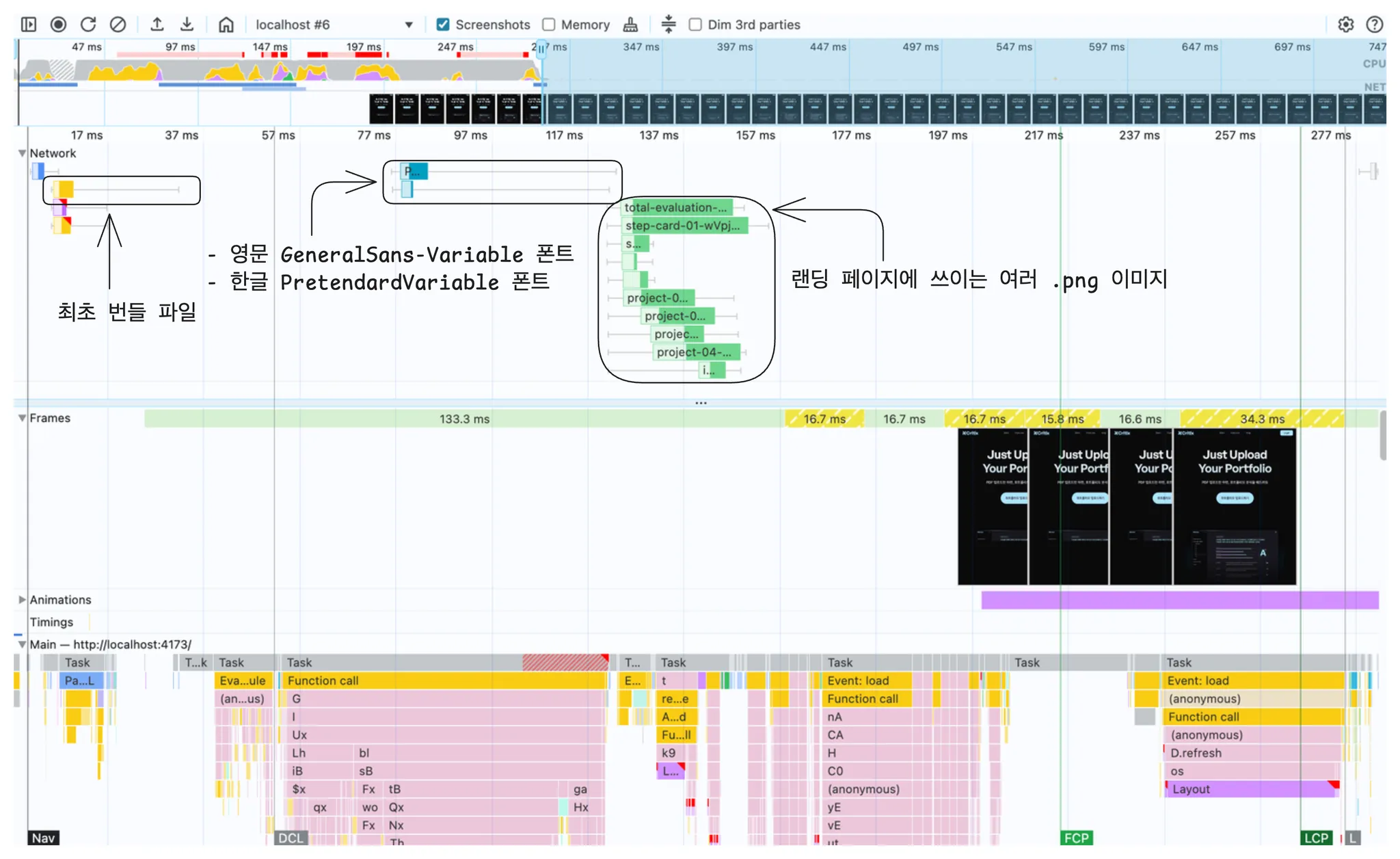The height and width of the screenshot is (859, 1400).
Task: Enable Dim 3rd parties checkbox
Action: [x=695, y=25]
